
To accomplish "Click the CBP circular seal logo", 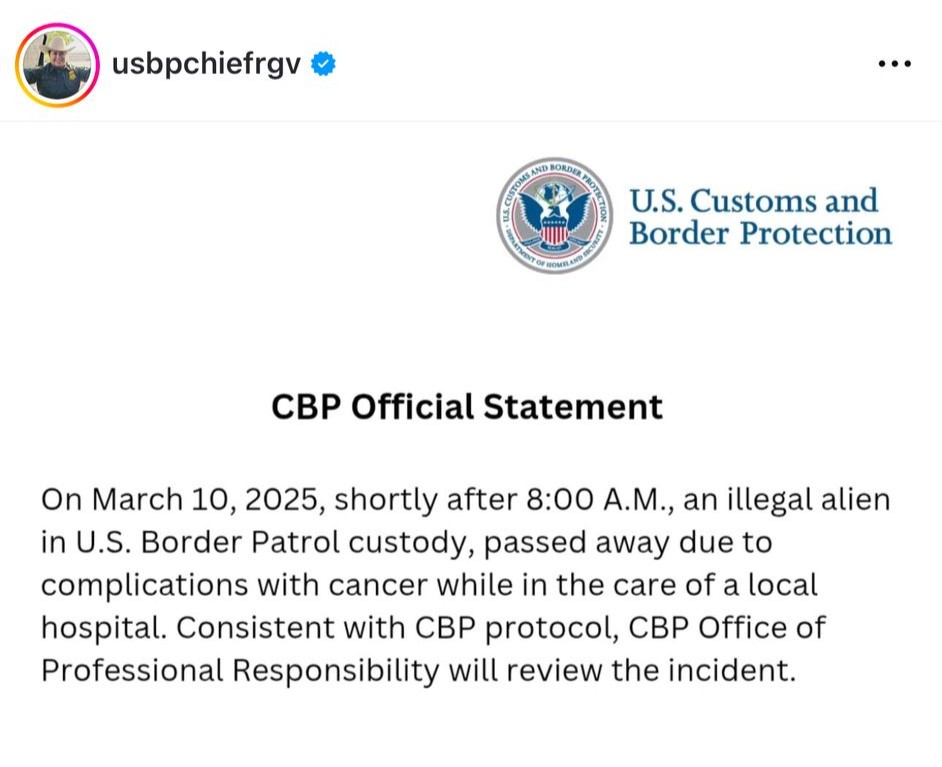I will click(555, 216).
